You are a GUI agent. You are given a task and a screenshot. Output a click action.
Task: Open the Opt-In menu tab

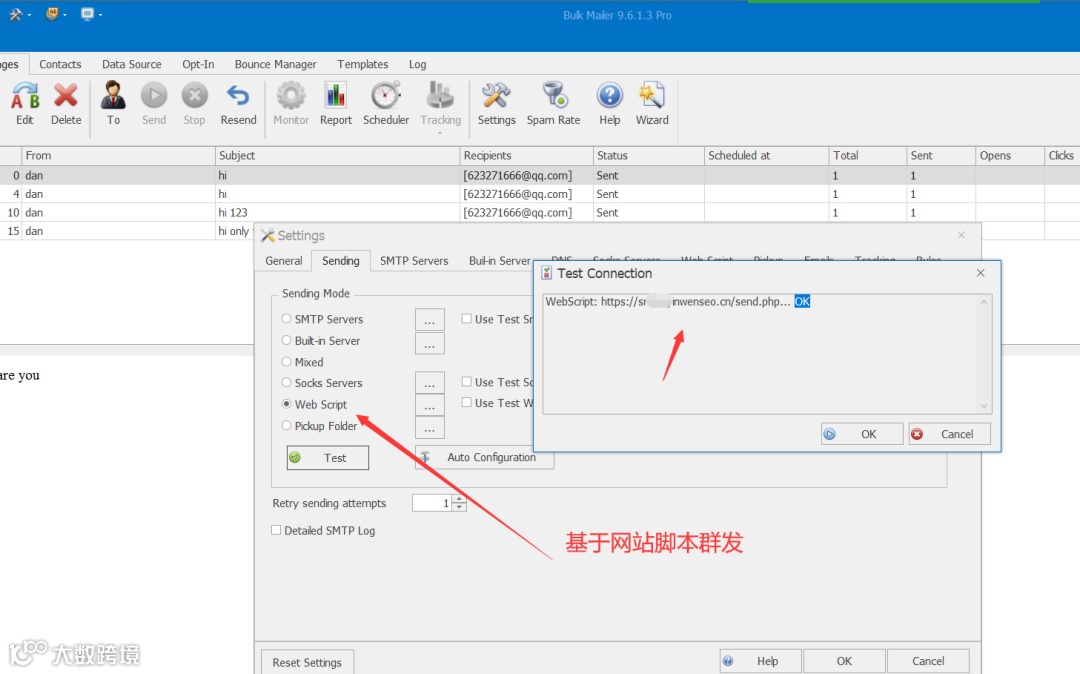point(198,64)
